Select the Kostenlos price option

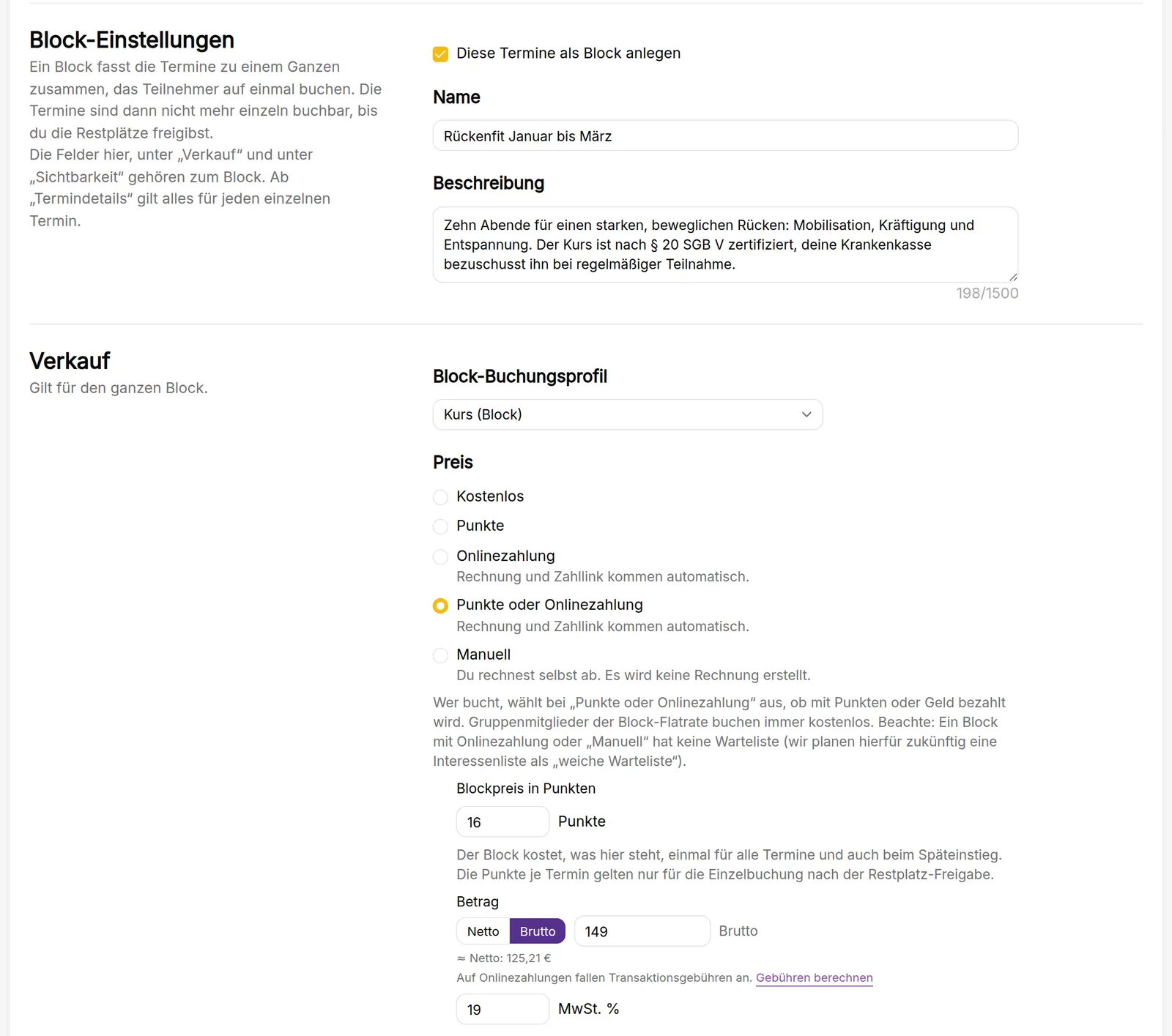pos(440,497)
